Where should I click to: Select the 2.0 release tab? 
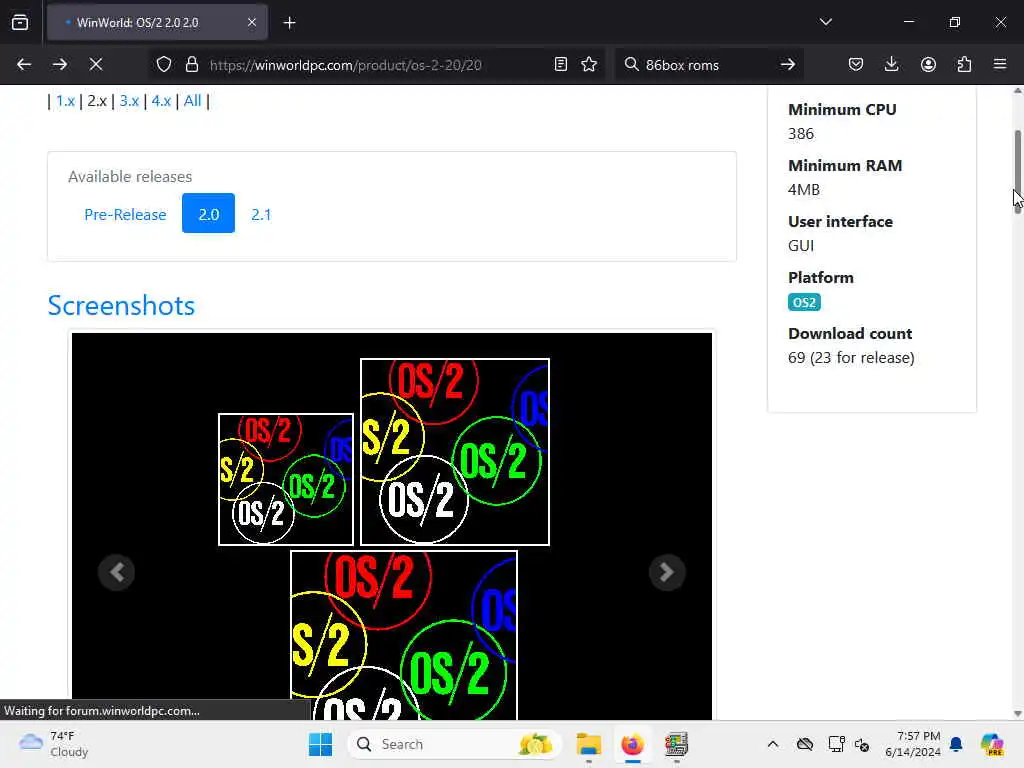click(208, 214)
